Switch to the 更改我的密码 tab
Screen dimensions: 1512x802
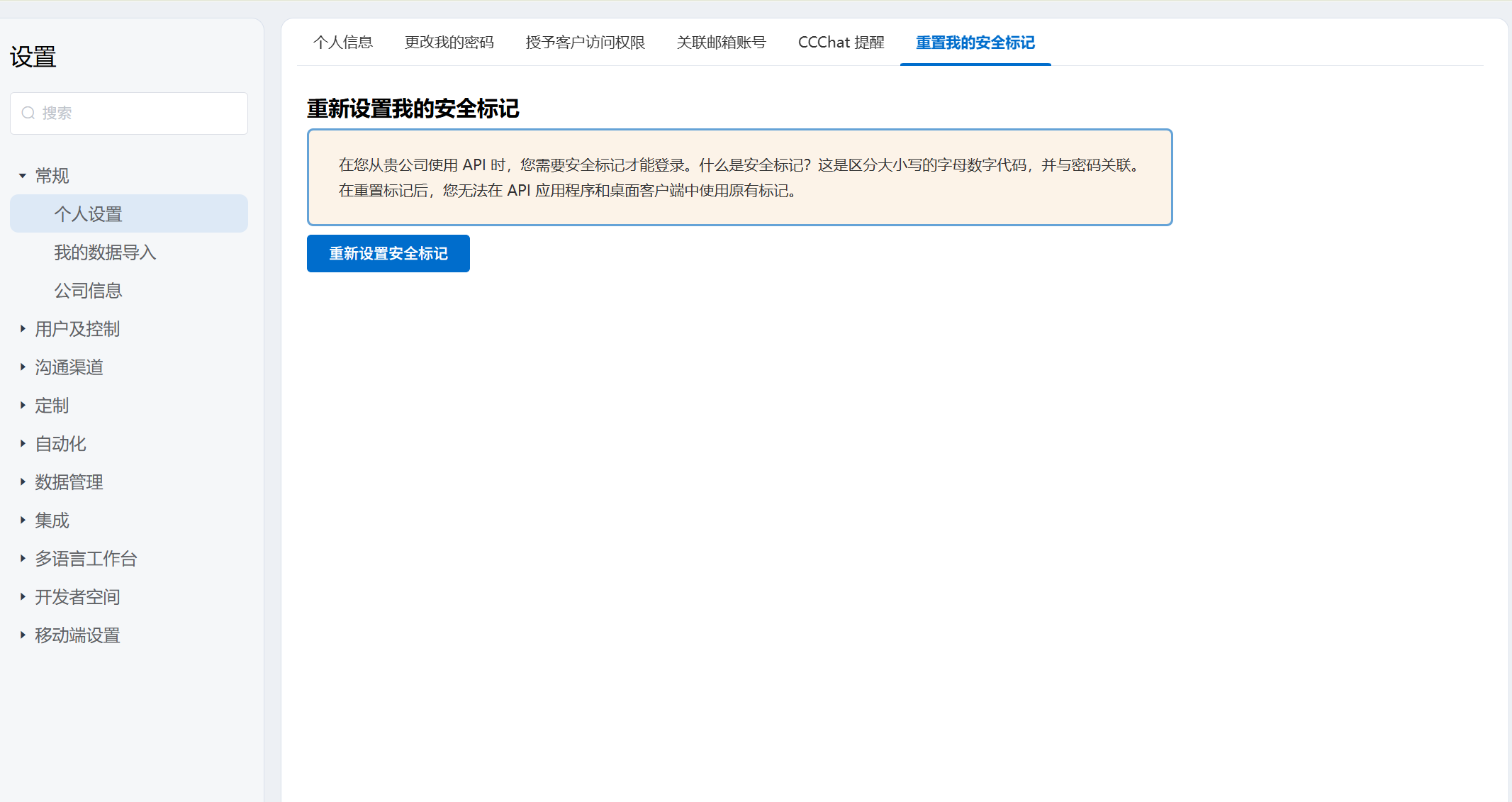[x=449, y=43]
